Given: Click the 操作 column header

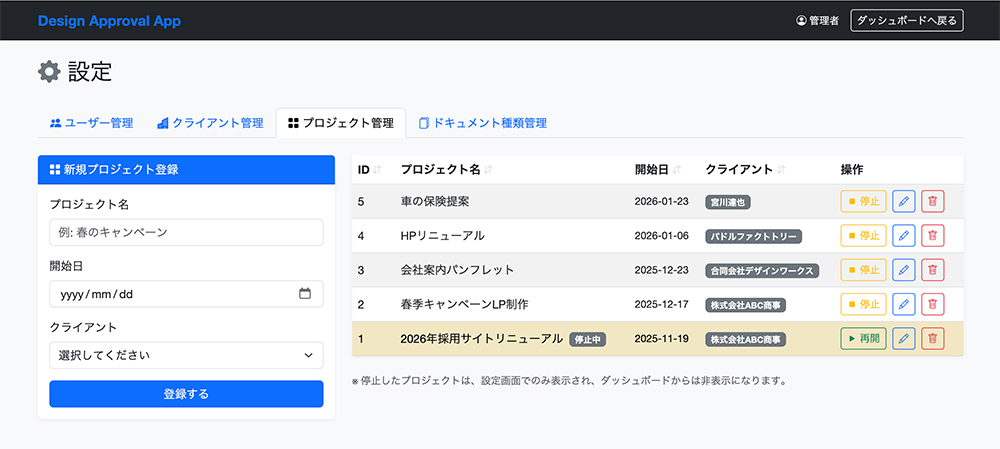Looking at the screenshot, I should coord(852,170).
